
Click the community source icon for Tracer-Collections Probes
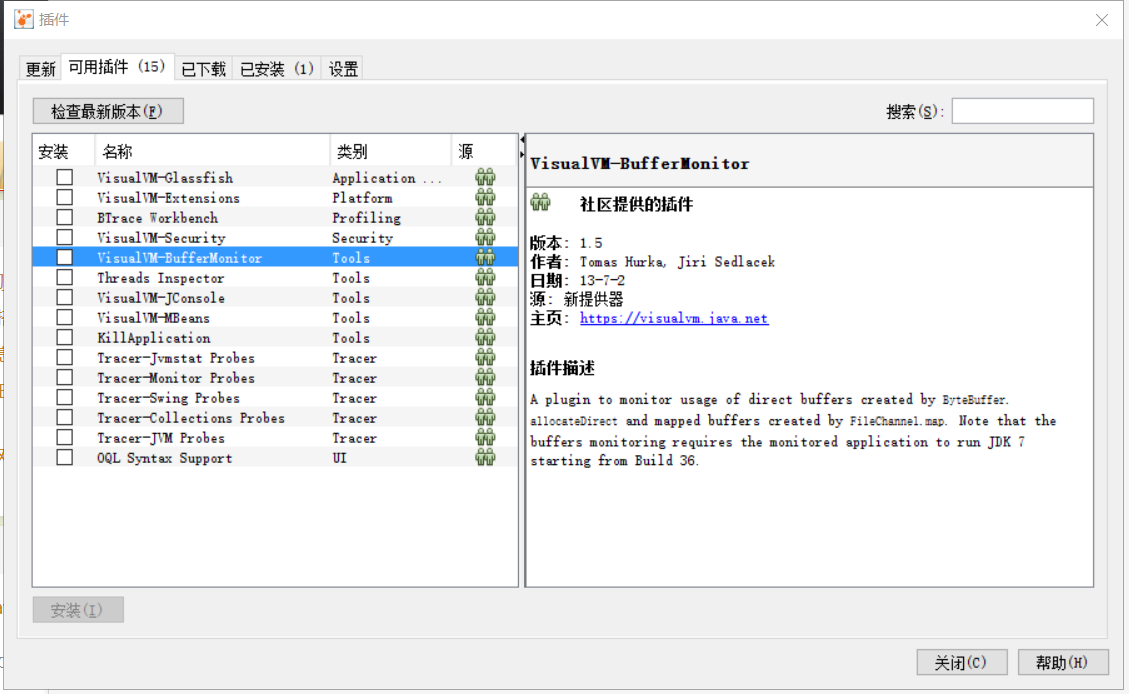485,418
